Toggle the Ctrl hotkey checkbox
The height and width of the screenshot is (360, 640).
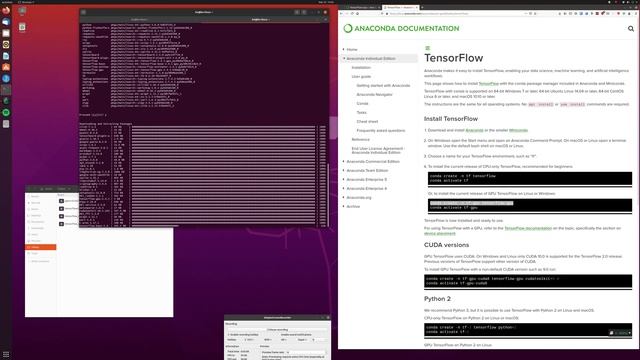(x=248, y=340)
